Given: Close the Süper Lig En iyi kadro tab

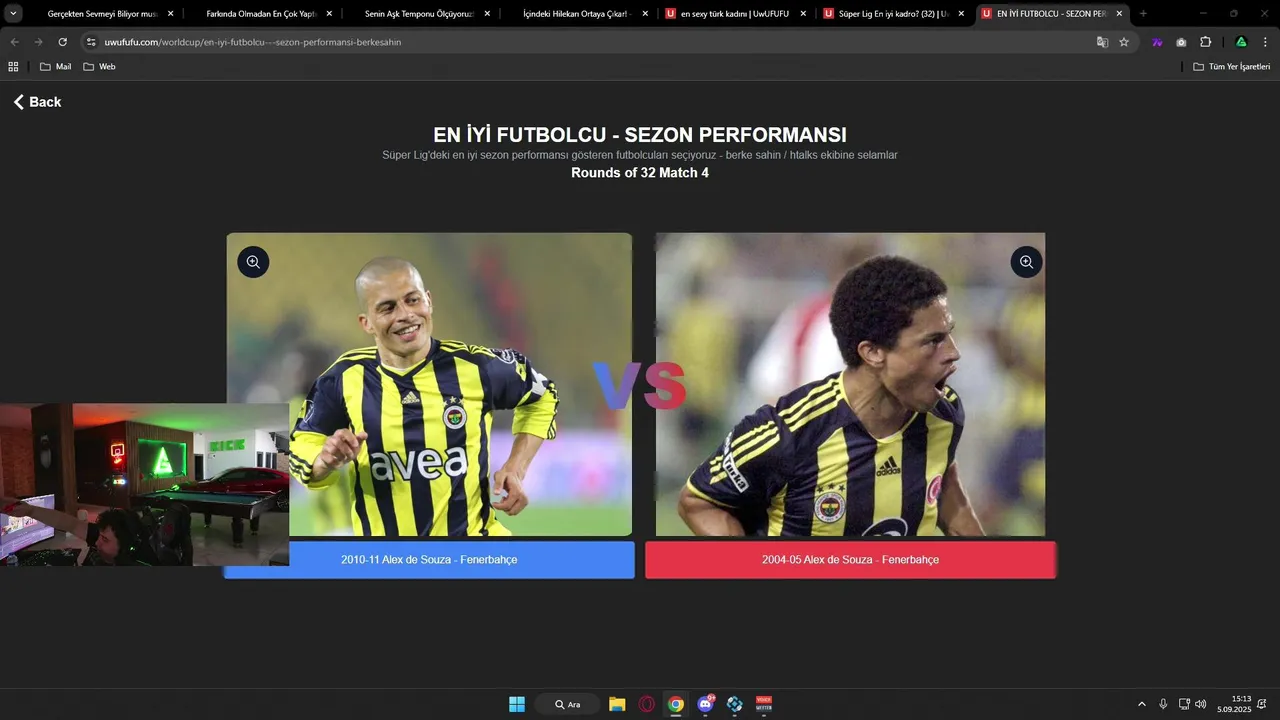Looking at the screenshot, I should [961, 14].
